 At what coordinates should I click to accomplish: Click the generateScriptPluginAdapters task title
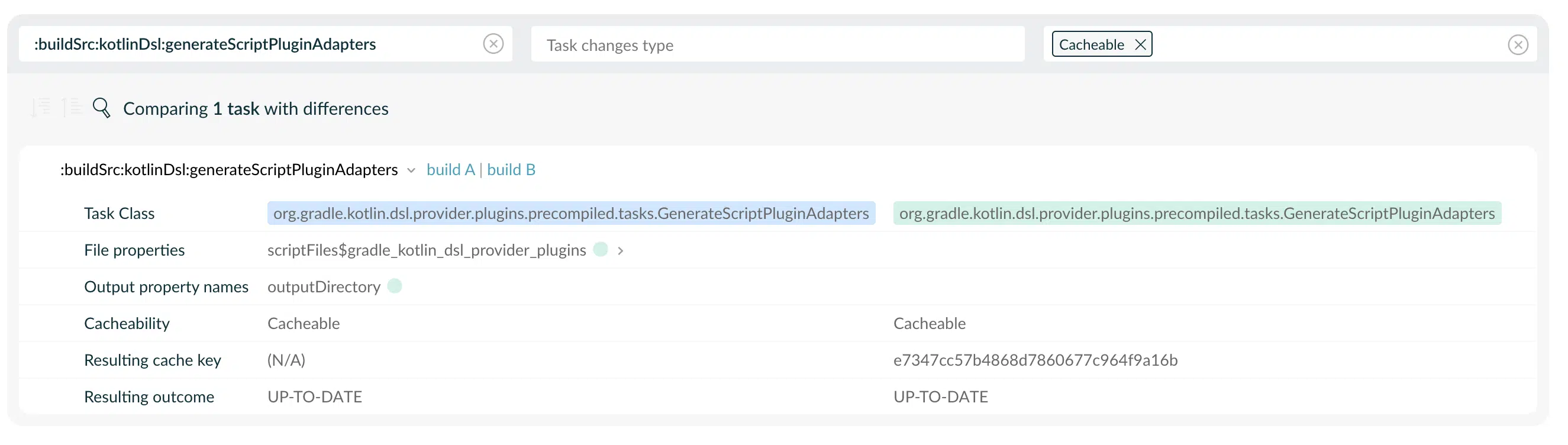(229, 169)
